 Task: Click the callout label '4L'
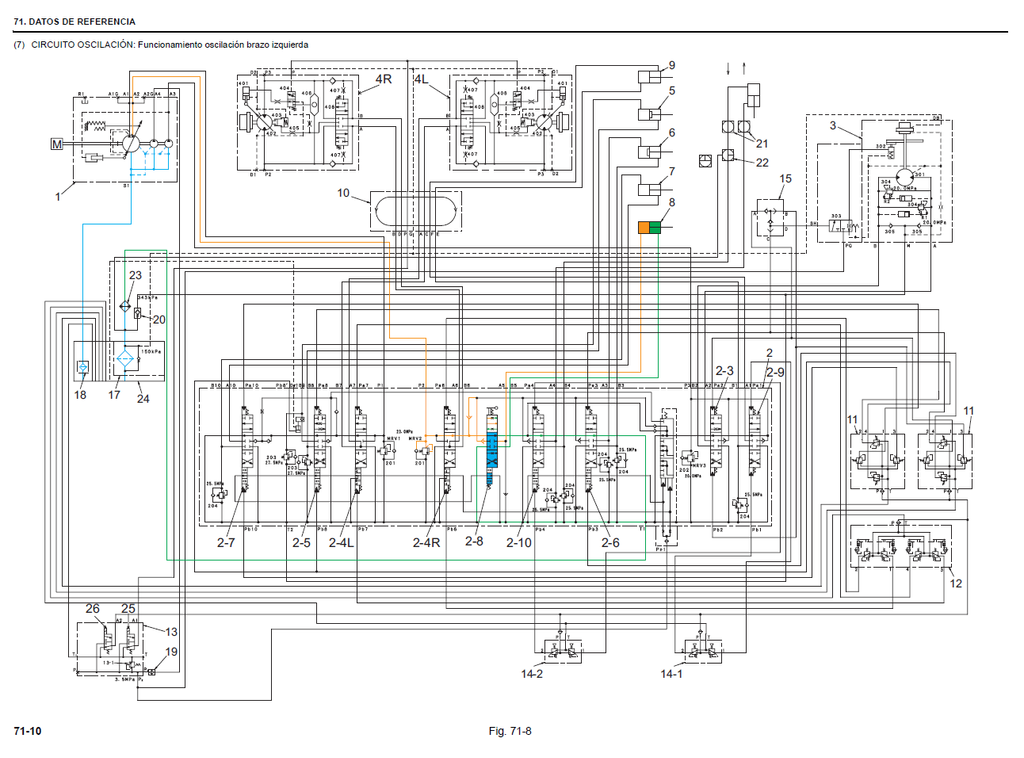pyautogui.click(x=422, y=79)
